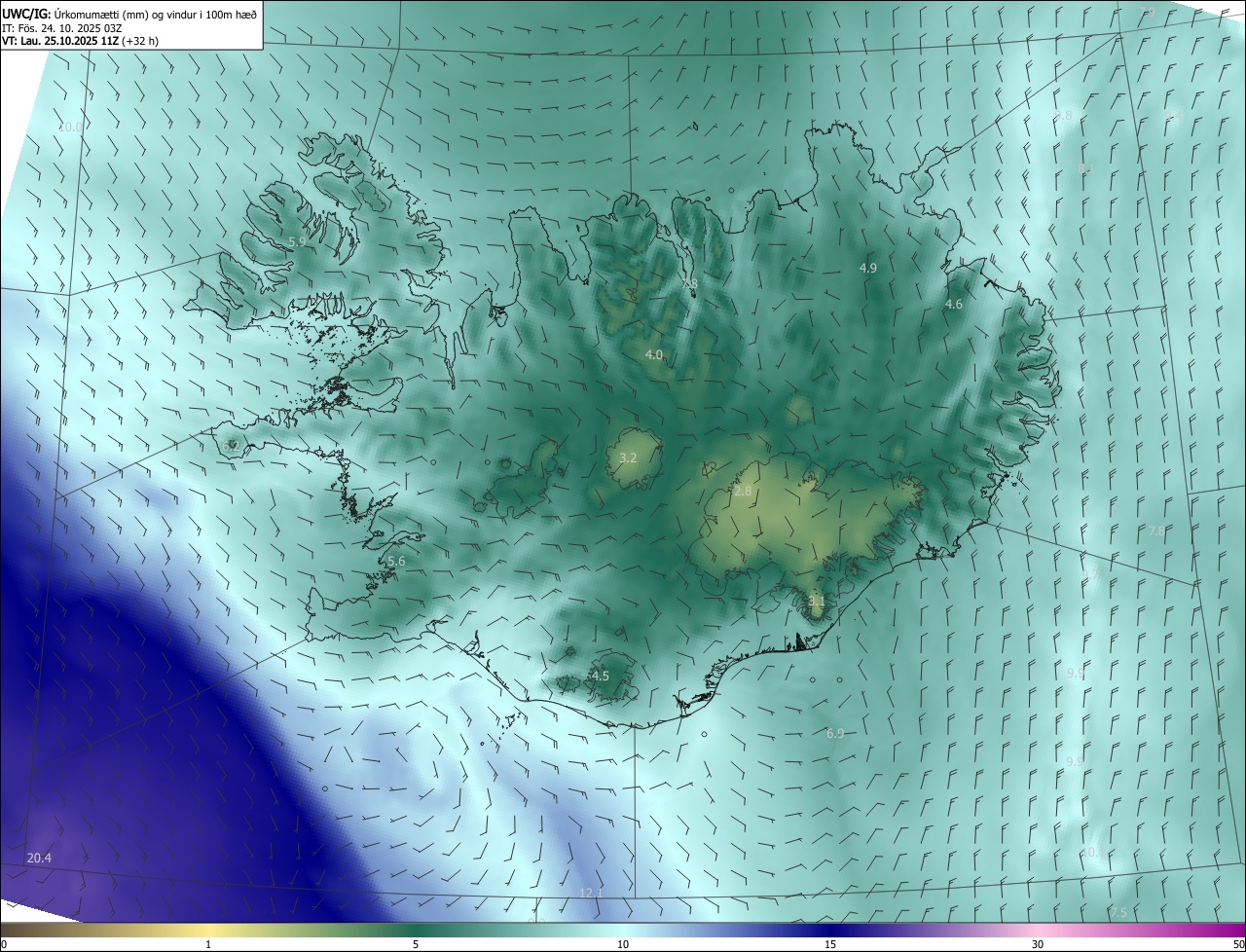This screenshot has width=1246, height=952.
Task: Click the 6.9 value off the south coast
Action: 835,733
